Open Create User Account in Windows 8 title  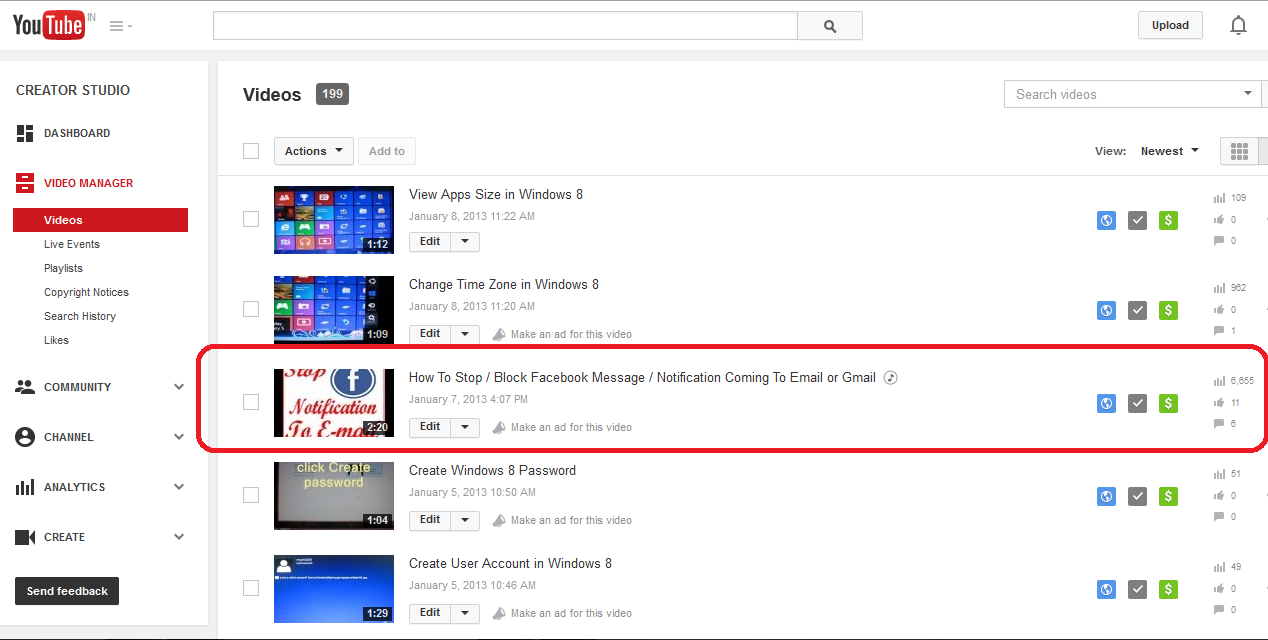click(x=510, y=563)
